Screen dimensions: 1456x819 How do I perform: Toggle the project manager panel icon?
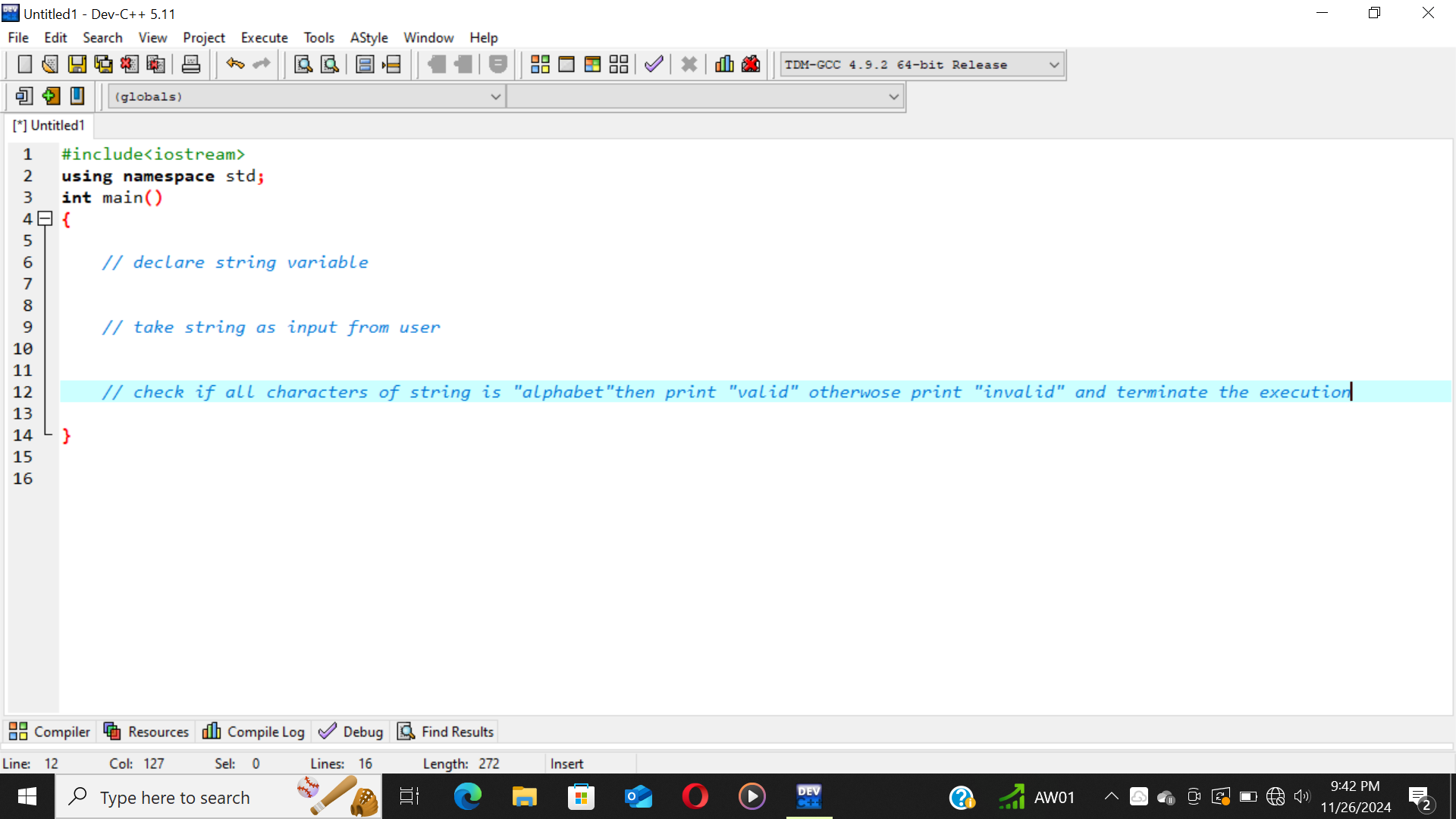[22, 96]
